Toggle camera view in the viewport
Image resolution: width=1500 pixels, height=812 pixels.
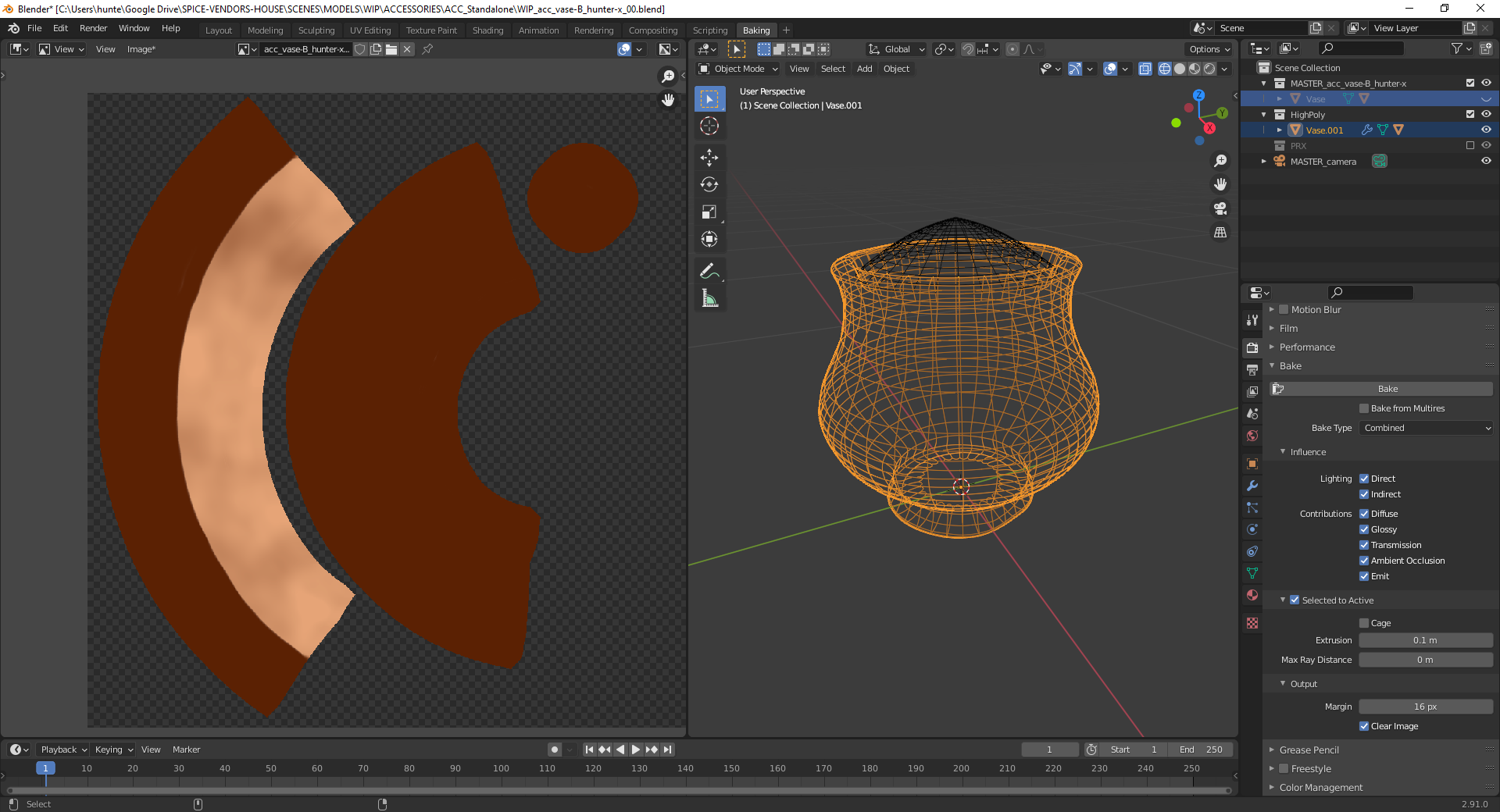(x=1220, y=208)
